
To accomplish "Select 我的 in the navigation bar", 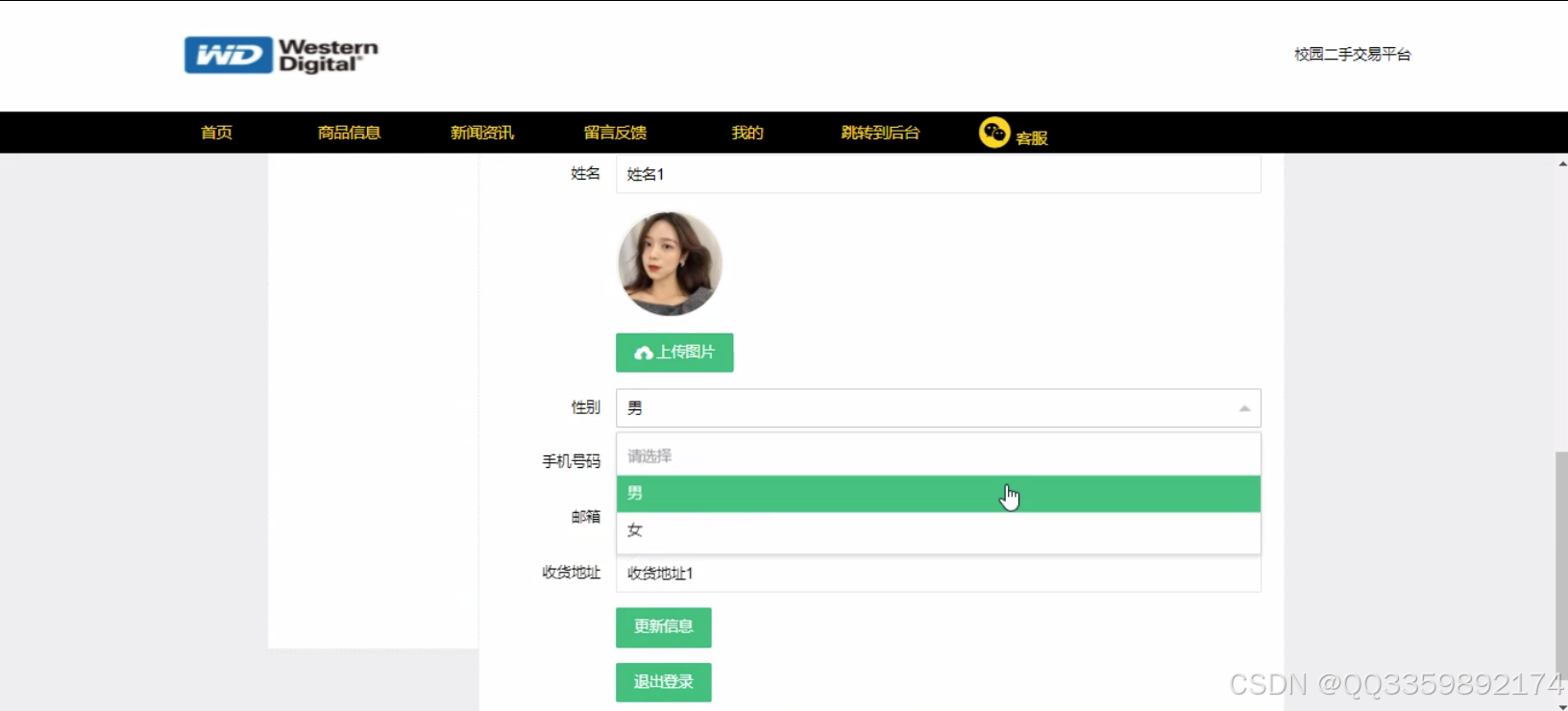I will point(747,133).
